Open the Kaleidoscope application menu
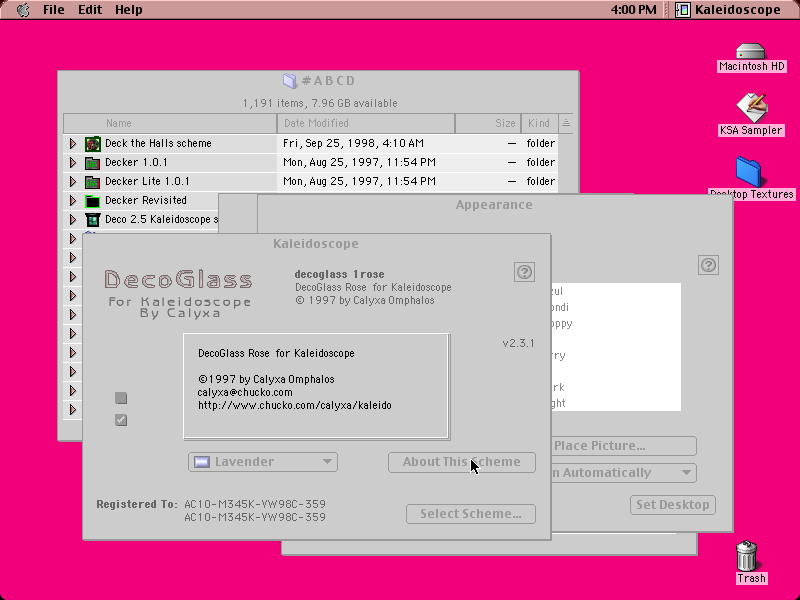 728,10
